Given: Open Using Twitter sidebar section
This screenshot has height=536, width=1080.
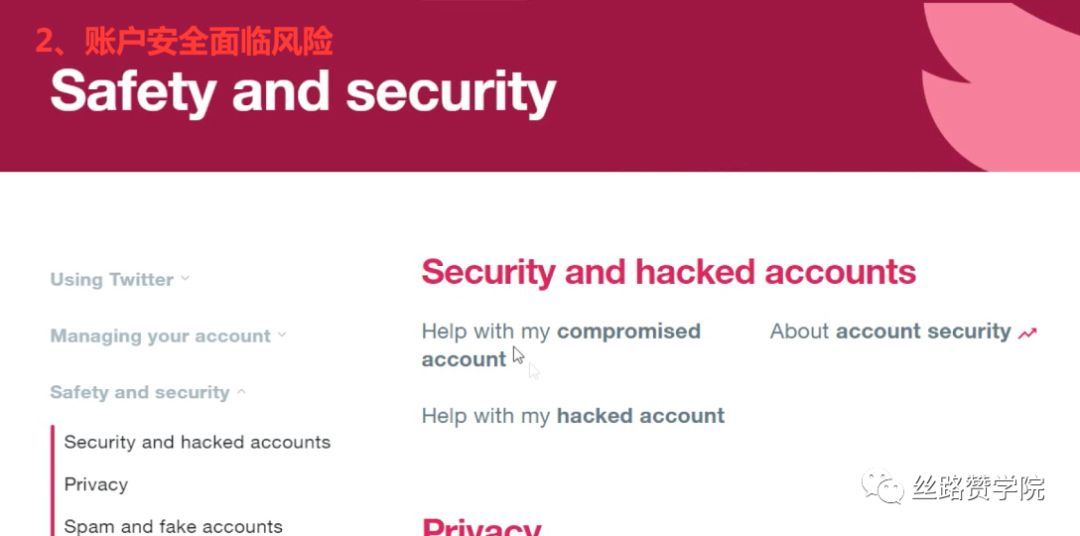Looking at the screenshot, I should click(x=112, y=280).
